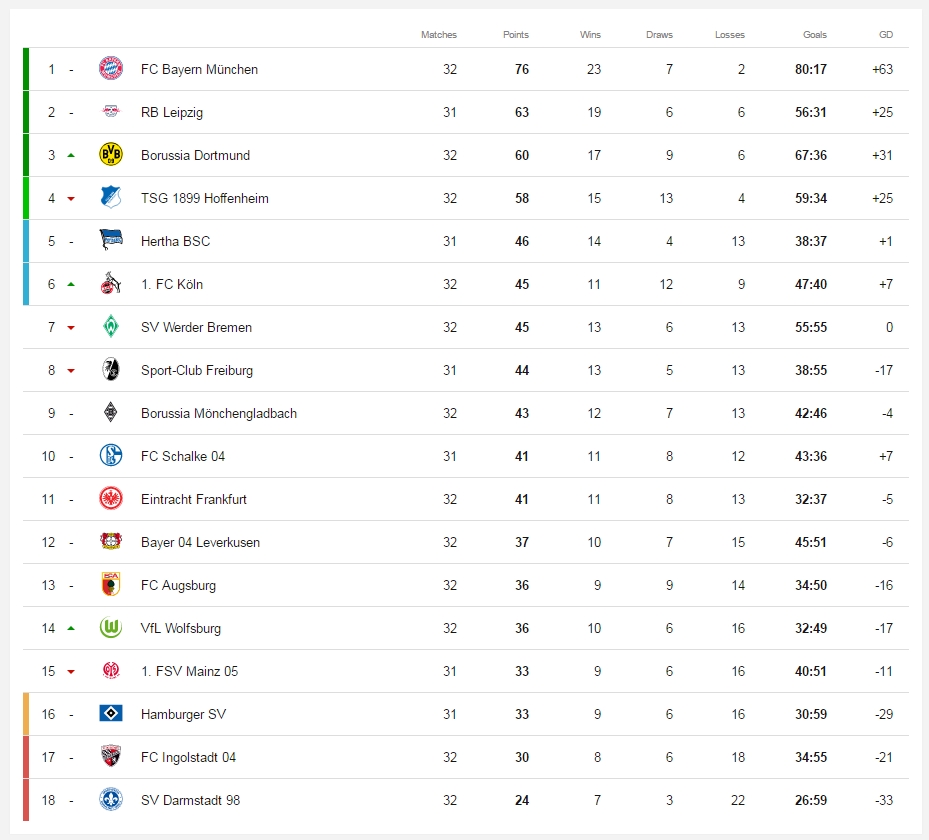This screenshot has width=929, height=840.
Task: Open the FC Schalke 04 team link
Action: [183, 456]
